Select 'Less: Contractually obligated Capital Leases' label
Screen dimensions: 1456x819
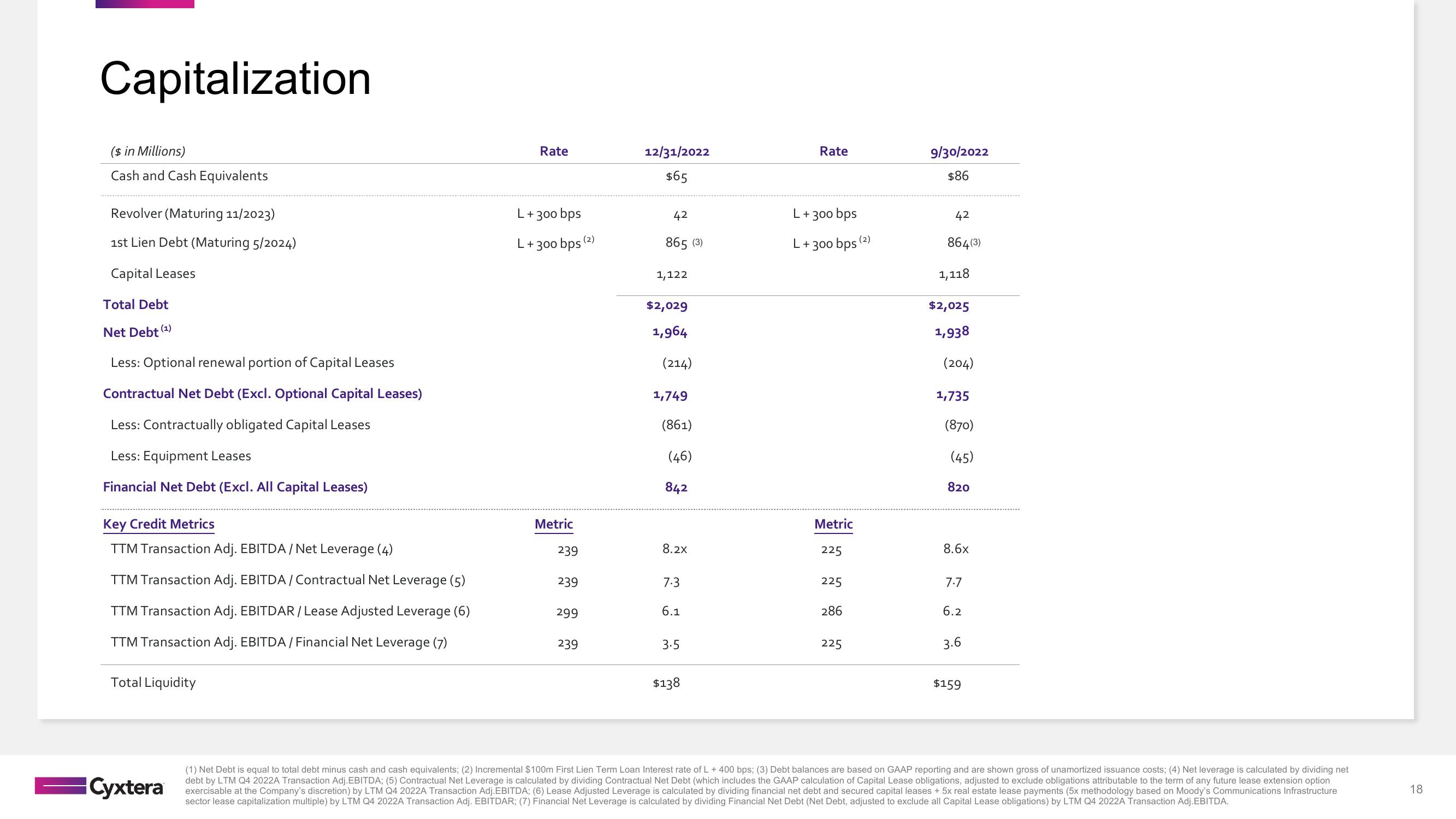pos(240,425)
